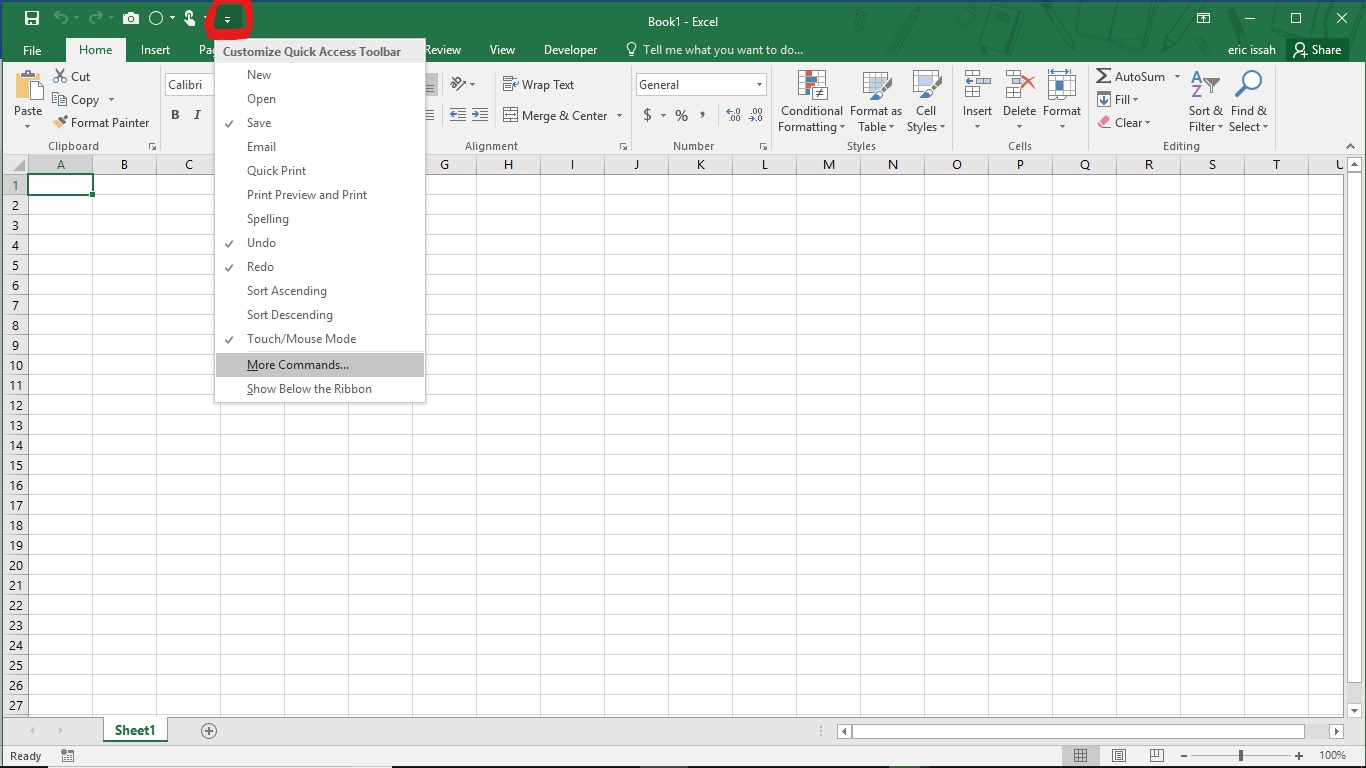Choose Print Preview and Print
Viewport: 1366px width, 768px height.
tap(320, 195)
